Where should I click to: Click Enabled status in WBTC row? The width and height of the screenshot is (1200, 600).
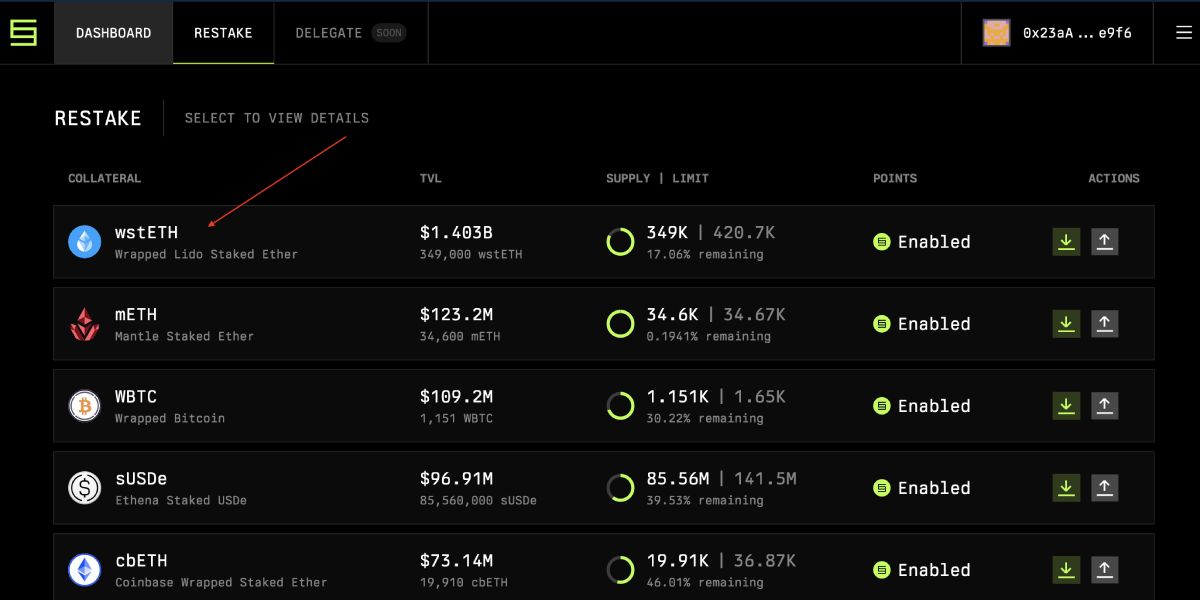934,405
